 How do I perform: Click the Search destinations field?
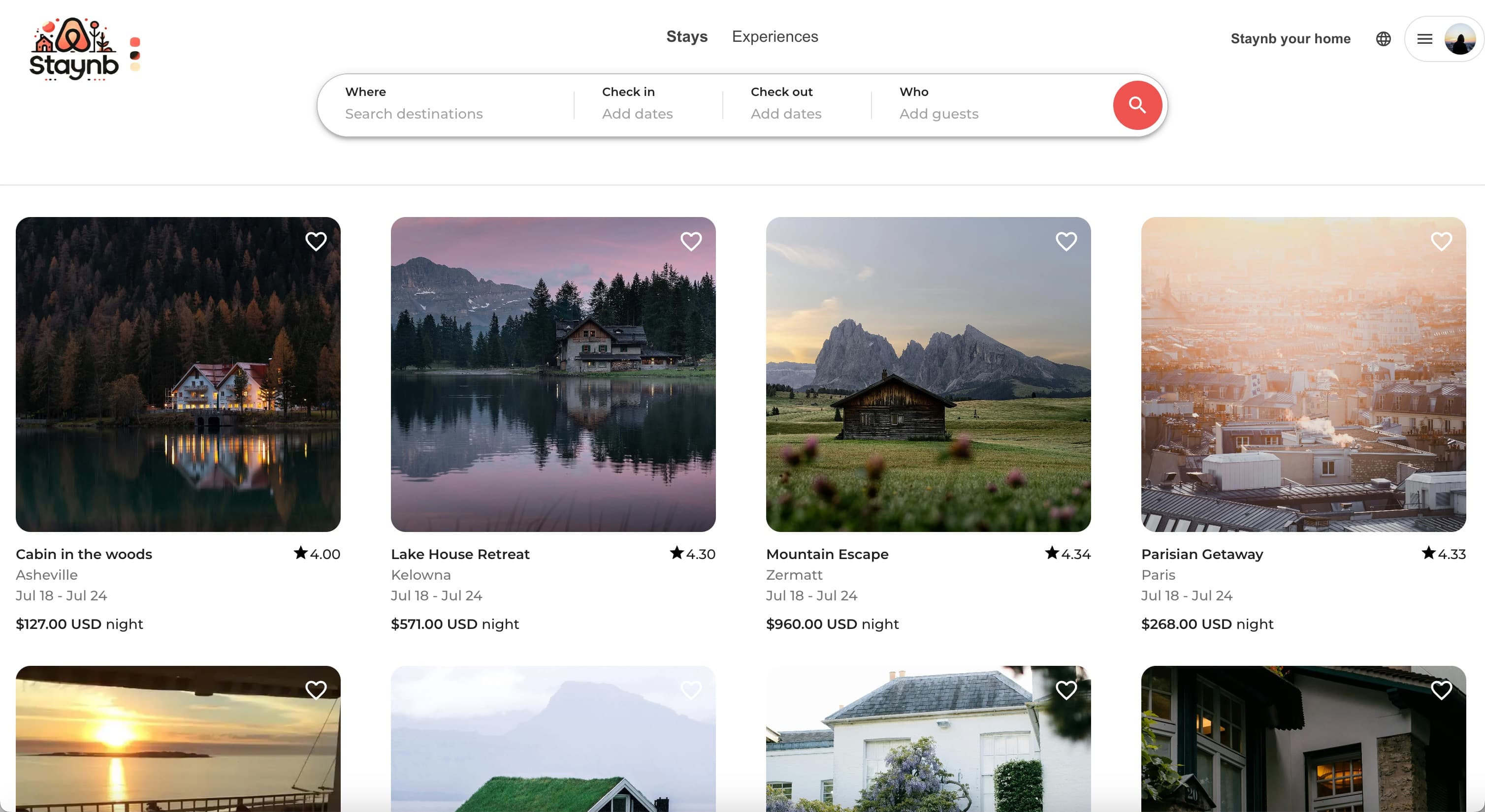point(413,114)
